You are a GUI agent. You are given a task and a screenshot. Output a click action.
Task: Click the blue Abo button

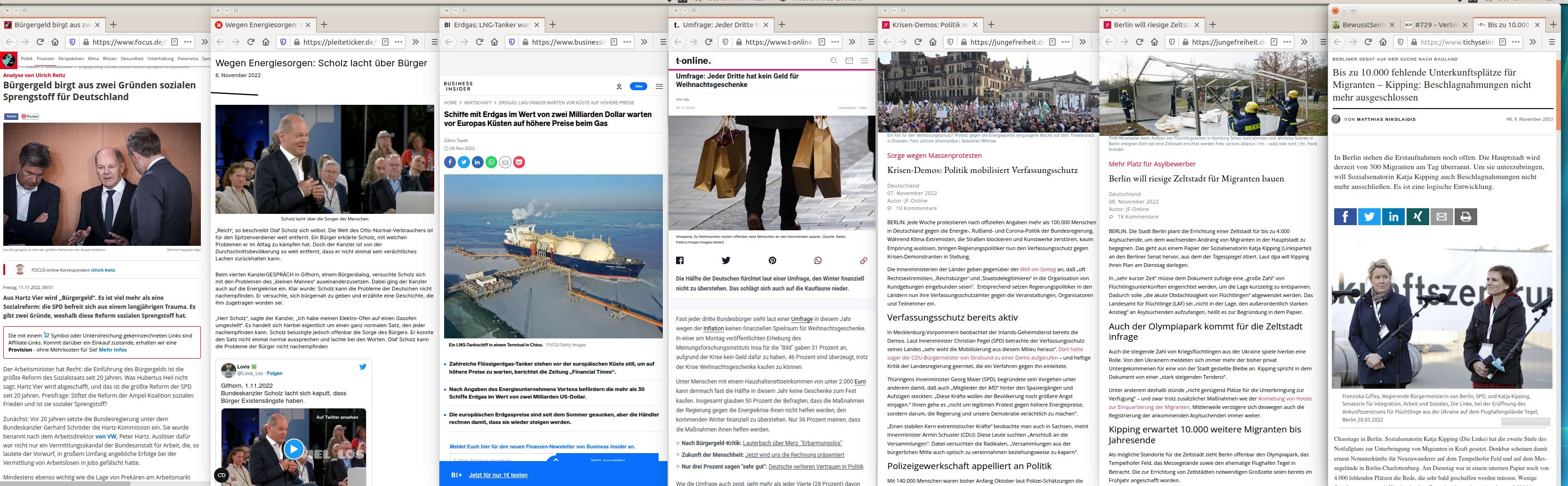click(638, 86)
